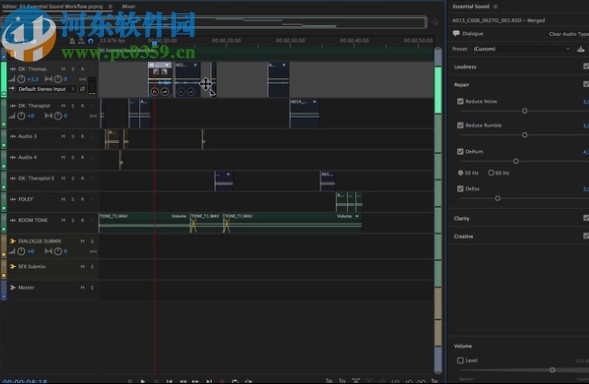Mute the DIALOGUE SUBMIX bus
589x384 pixels.
(82, 241)
